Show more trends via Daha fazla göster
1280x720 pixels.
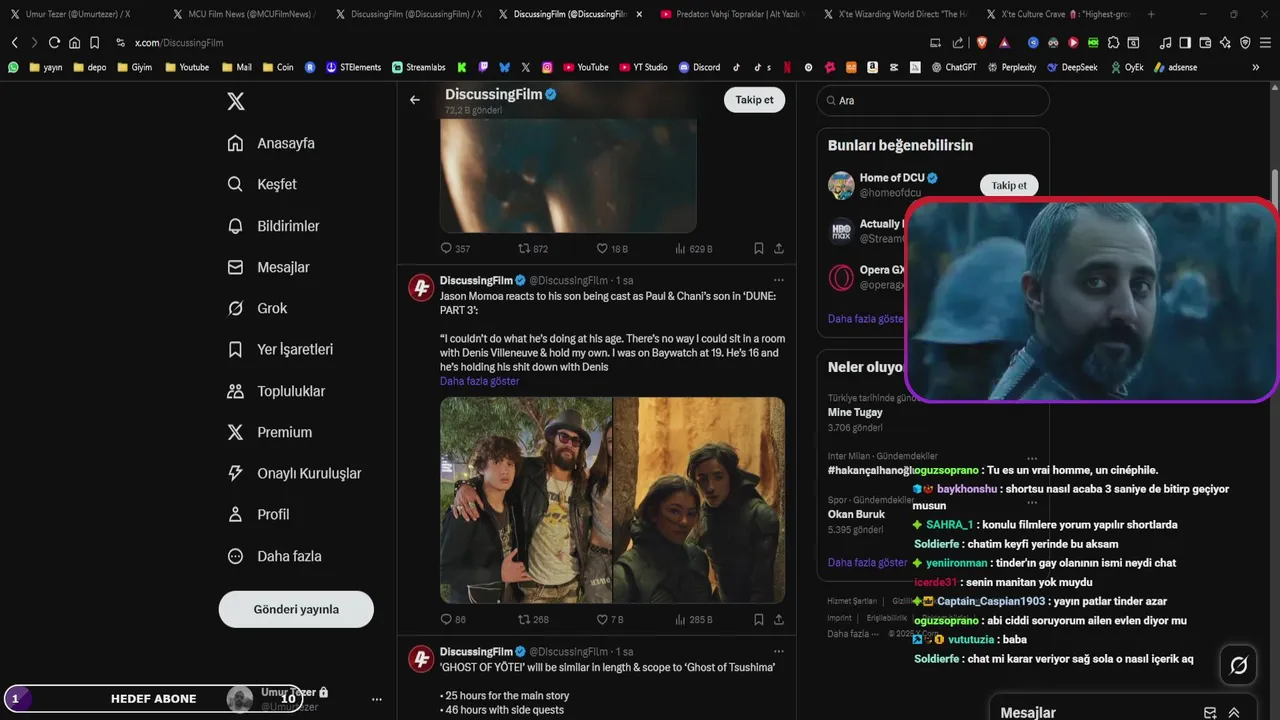point(867,562)
